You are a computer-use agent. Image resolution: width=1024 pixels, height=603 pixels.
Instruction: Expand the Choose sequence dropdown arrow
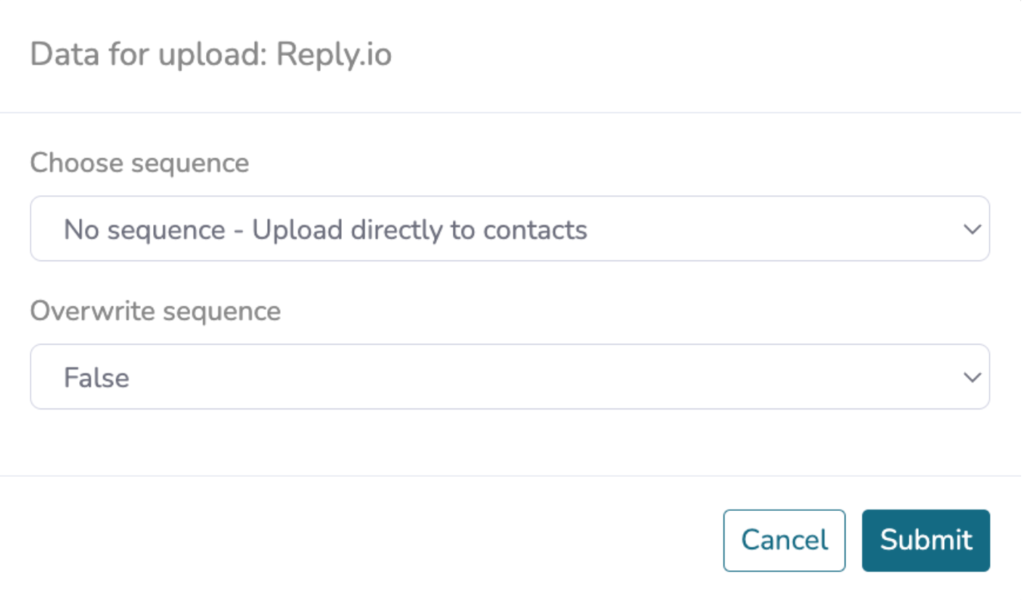pyautogui.click(x=972, y=229)
